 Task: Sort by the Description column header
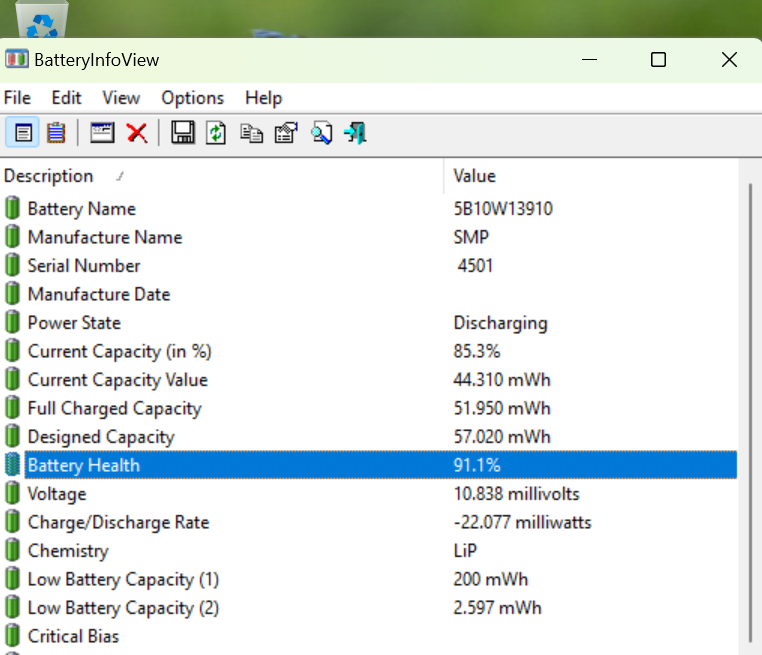(x=222, y=176)
